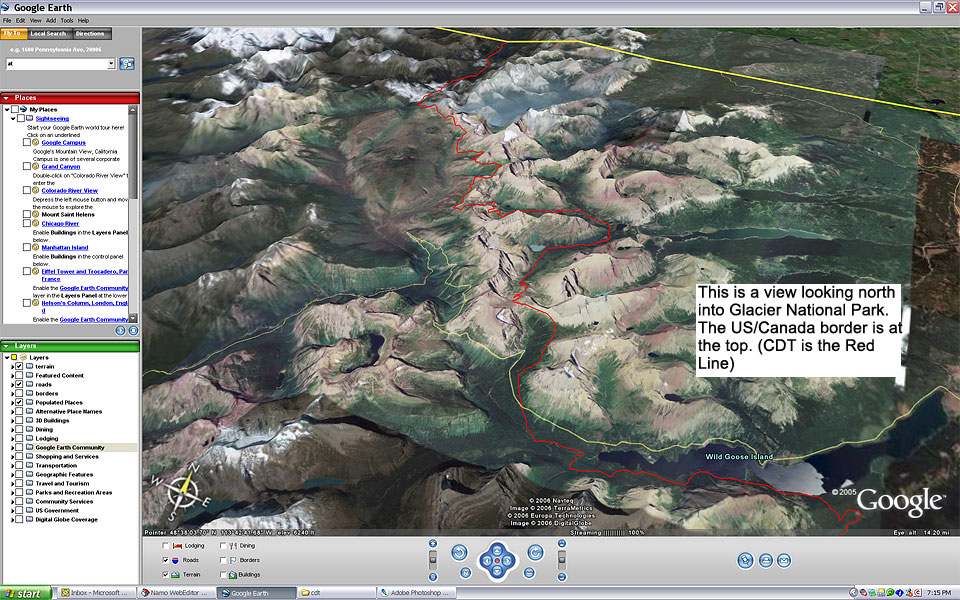This screenshot has height=600, width=960.
Task: Switch to the Directions tab
Action: (90, 34)
